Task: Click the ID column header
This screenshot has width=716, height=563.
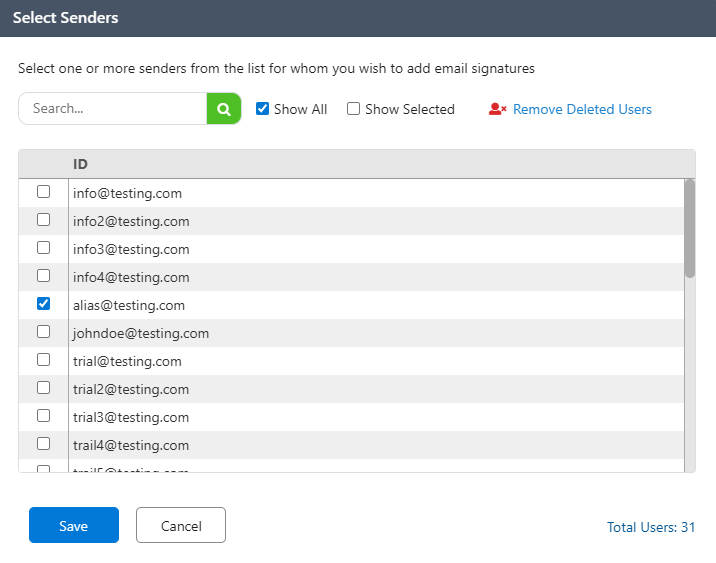Action: click(81, 164)
